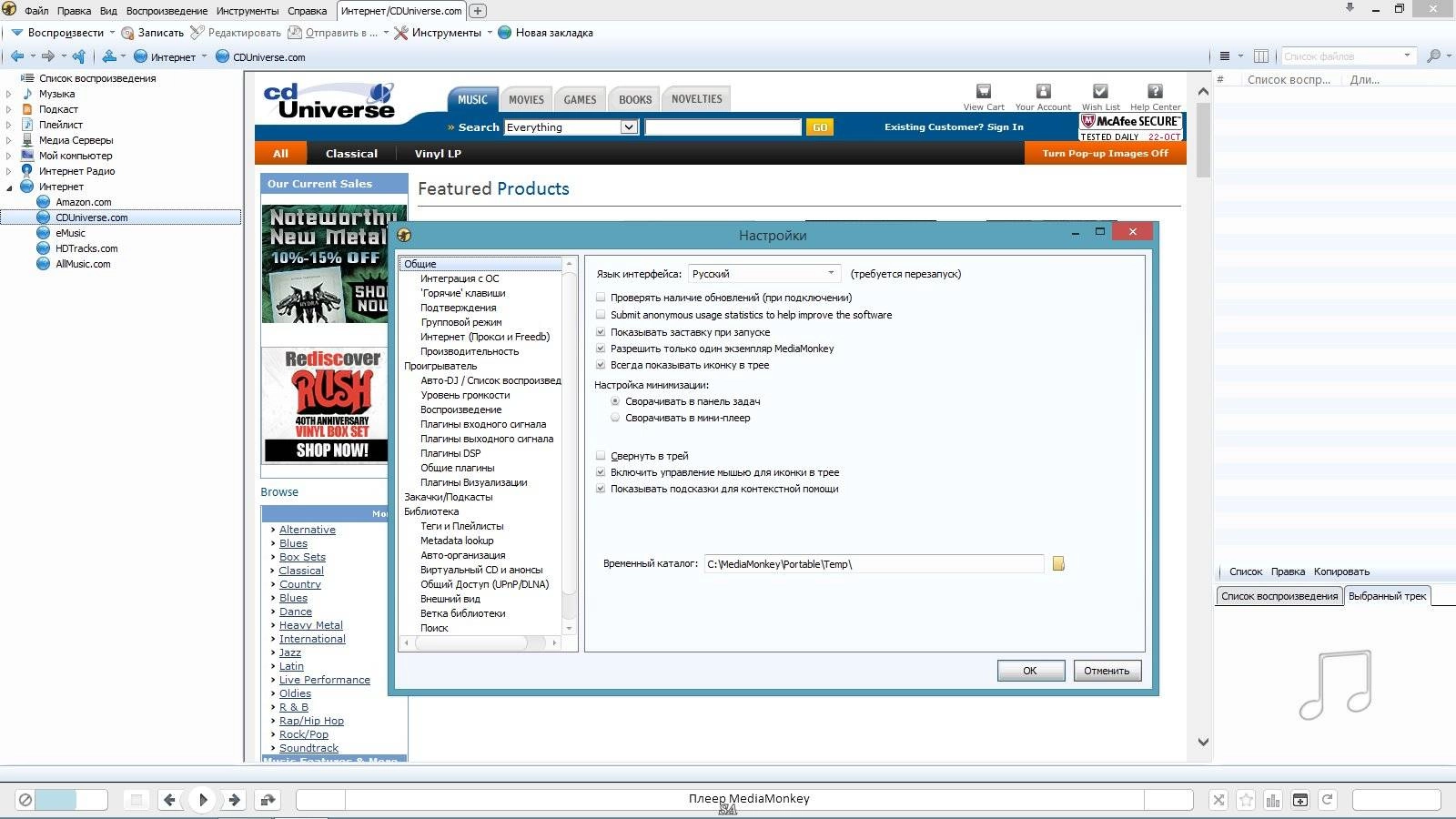This screenshot has width=1456, height=819.
Task: Click OK in the Настройки dialog
Action: (x=1030, y=671)
